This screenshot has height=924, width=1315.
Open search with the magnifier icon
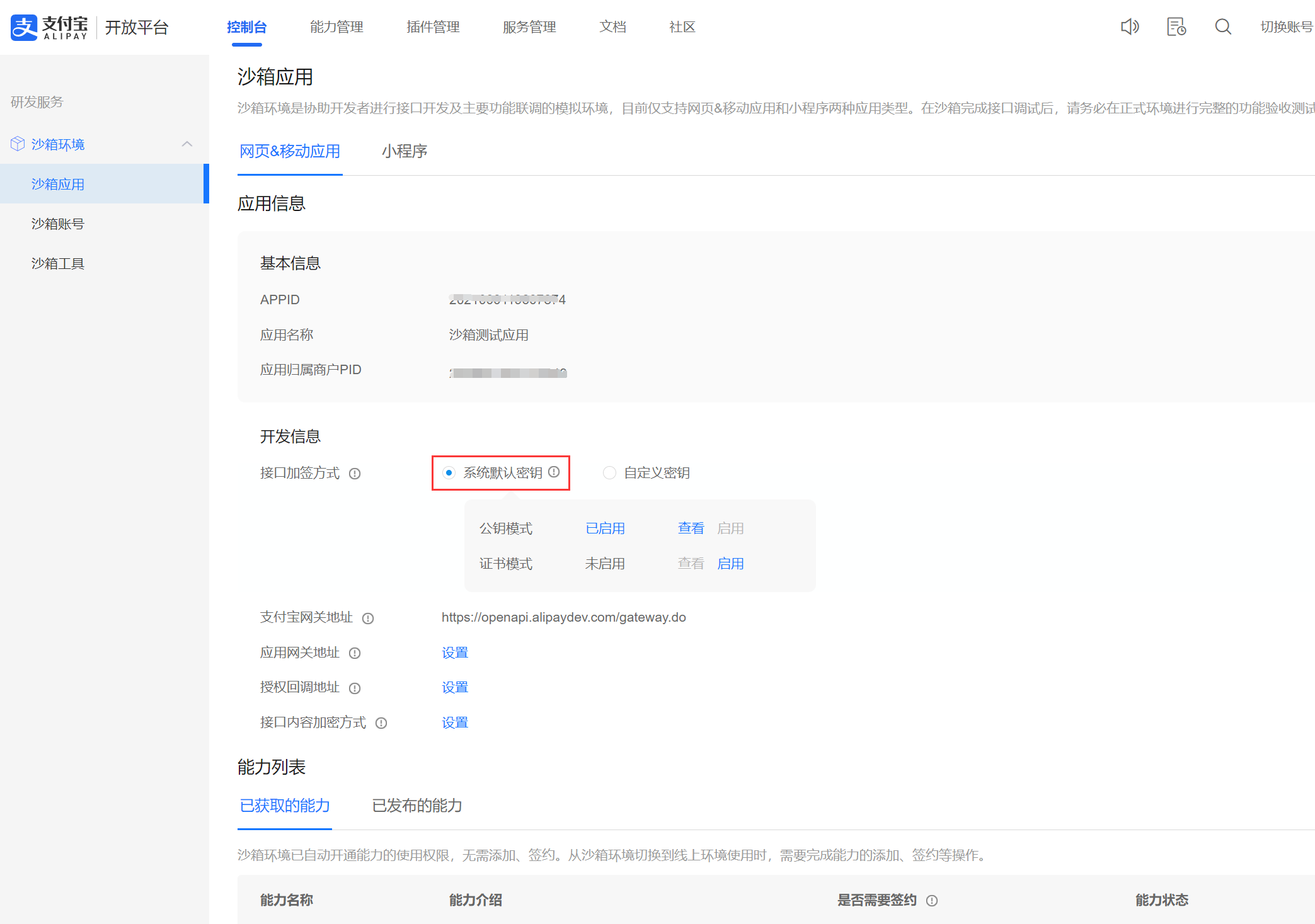tap(1222, 27)
